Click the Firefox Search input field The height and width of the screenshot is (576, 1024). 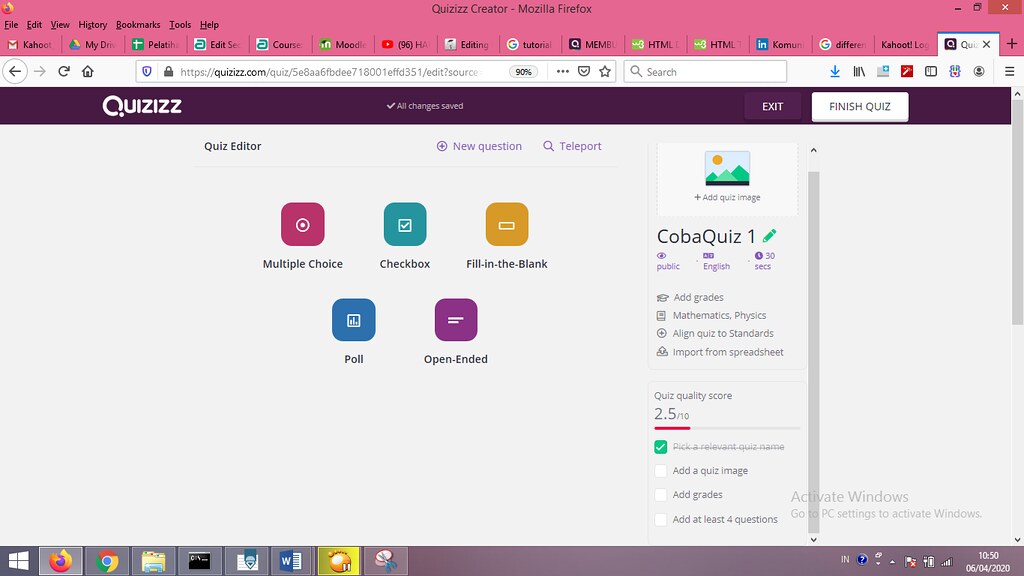click(x=705, y=71)
